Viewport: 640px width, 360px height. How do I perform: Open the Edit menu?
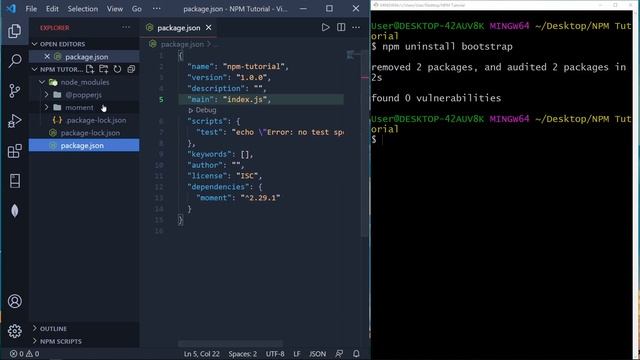[52, 9]
